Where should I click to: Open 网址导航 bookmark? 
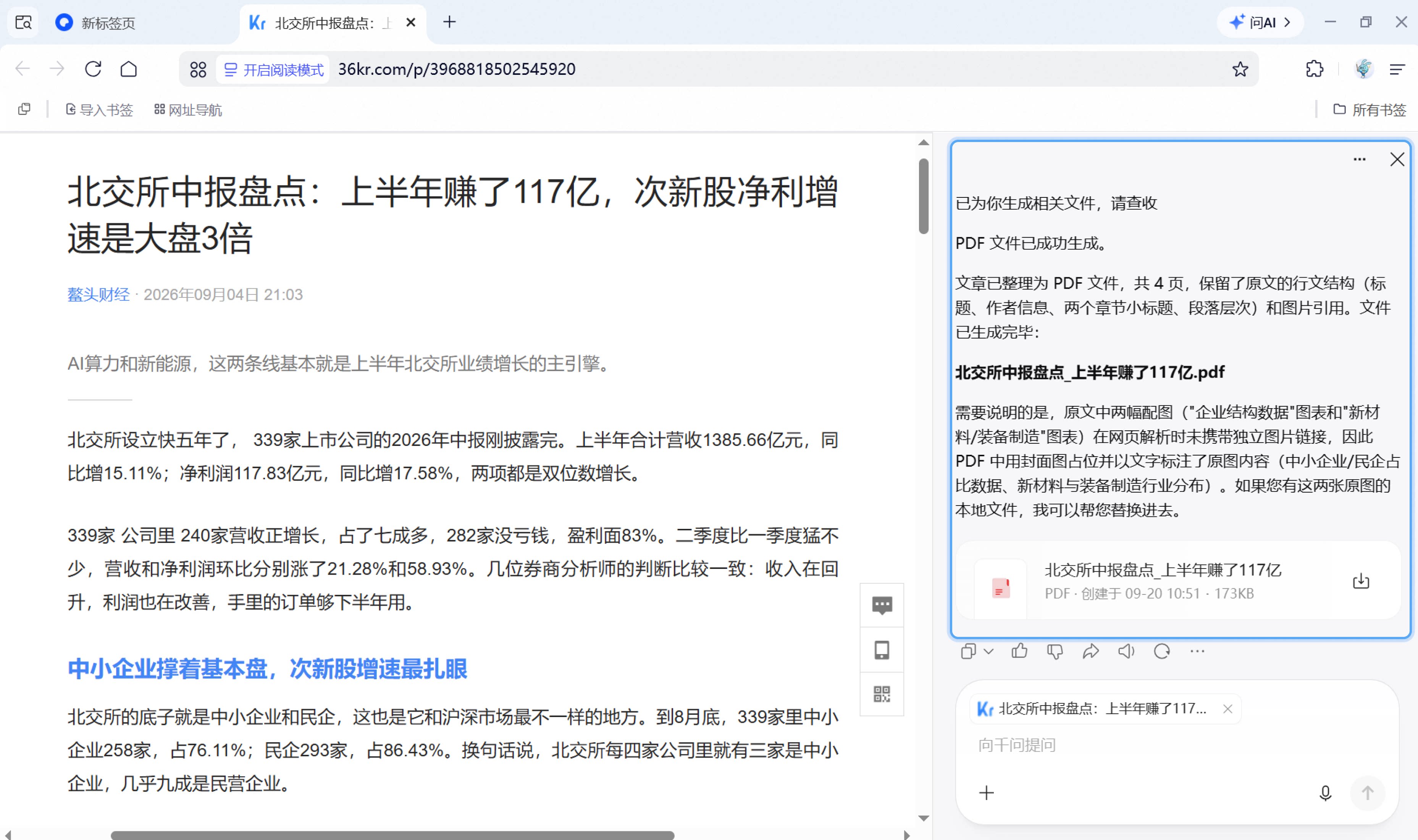(188, 110)
